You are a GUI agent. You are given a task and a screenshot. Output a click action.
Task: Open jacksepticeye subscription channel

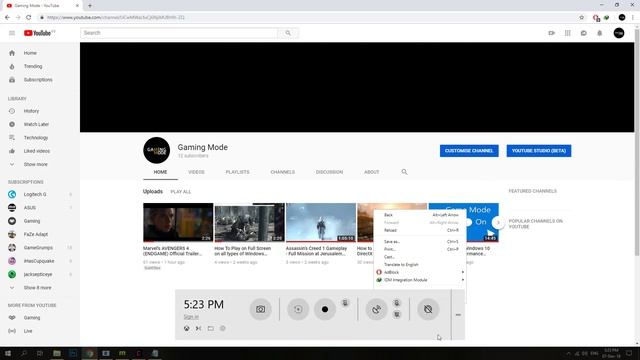(40, 274)
